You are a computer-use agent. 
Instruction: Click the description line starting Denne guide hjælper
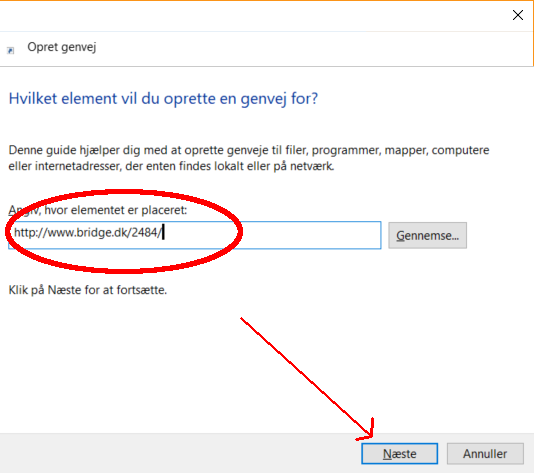tap(249, 150)
